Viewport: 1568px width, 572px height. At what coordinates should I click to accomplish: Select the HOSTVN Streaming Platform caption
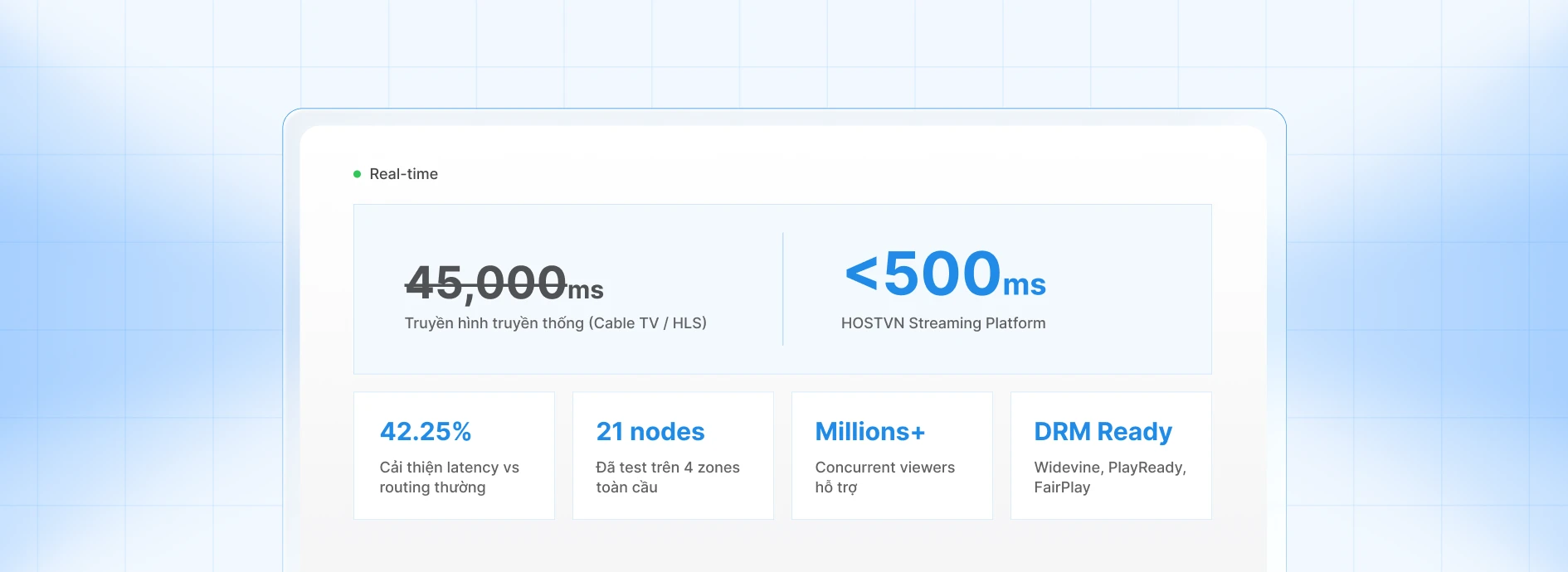coord(943,323)
